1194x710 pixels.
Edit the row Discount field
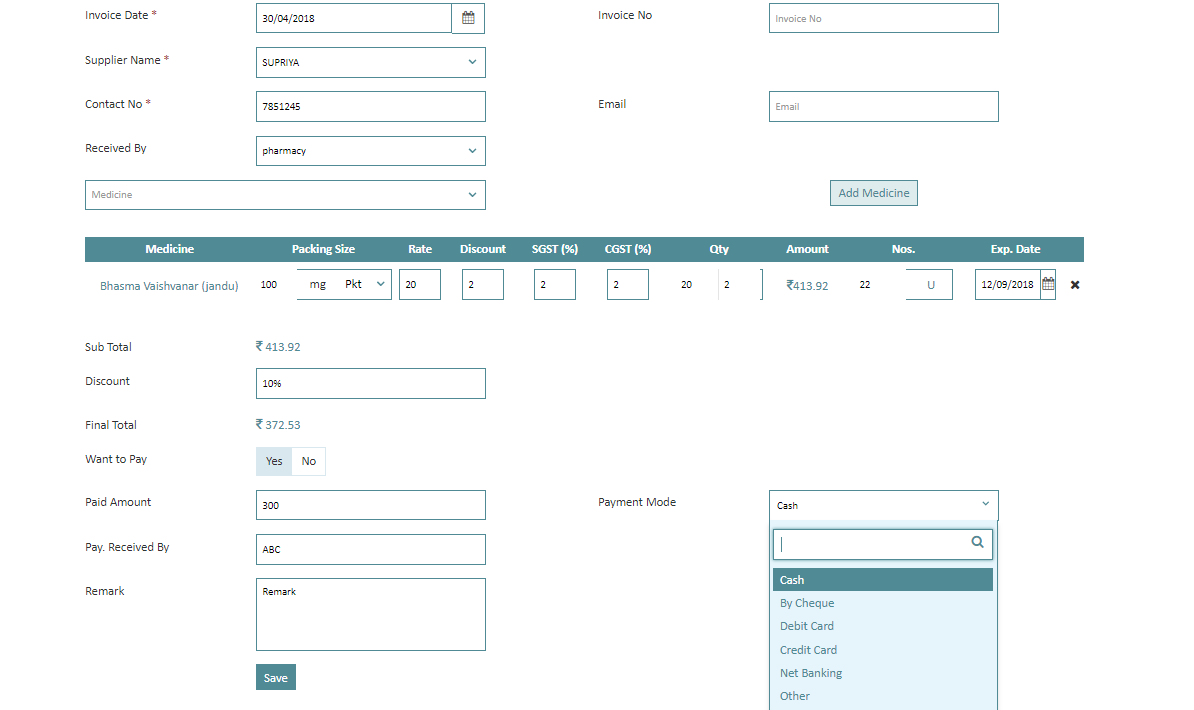(483, 284)
